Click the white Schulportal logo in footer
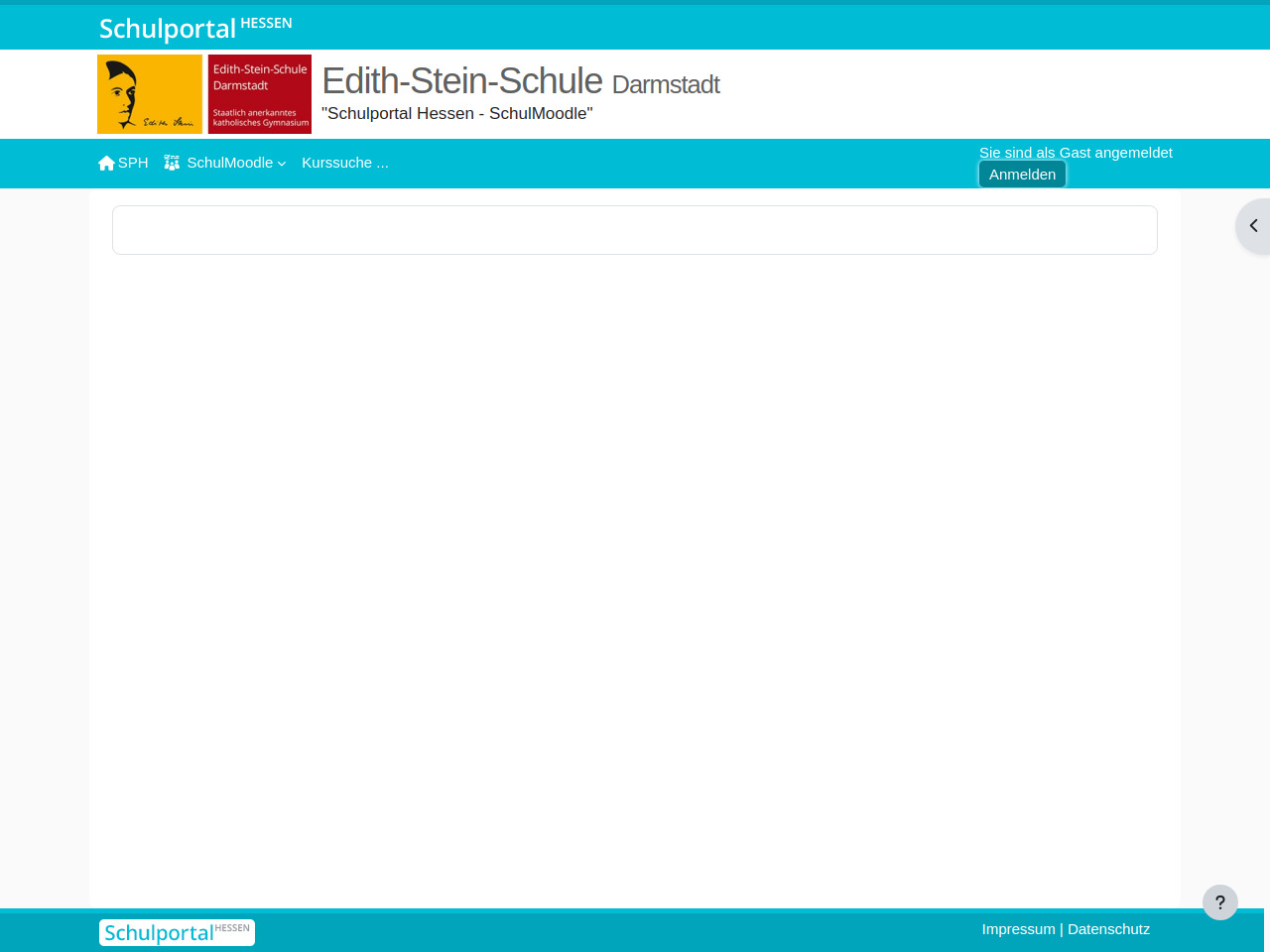This screenshot has height=952, width=1270. click(x=177, y=932)
